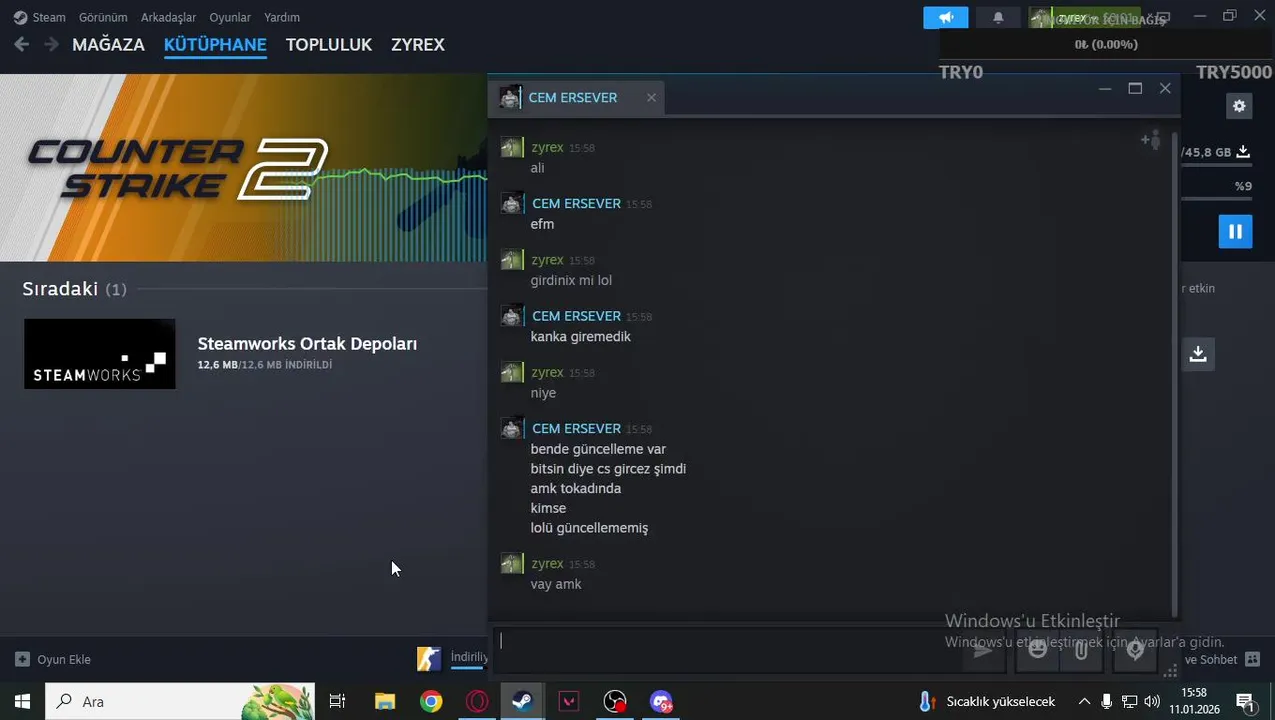
Task: Click the Oyun Ekle plus icon
Action: point(22,659)
